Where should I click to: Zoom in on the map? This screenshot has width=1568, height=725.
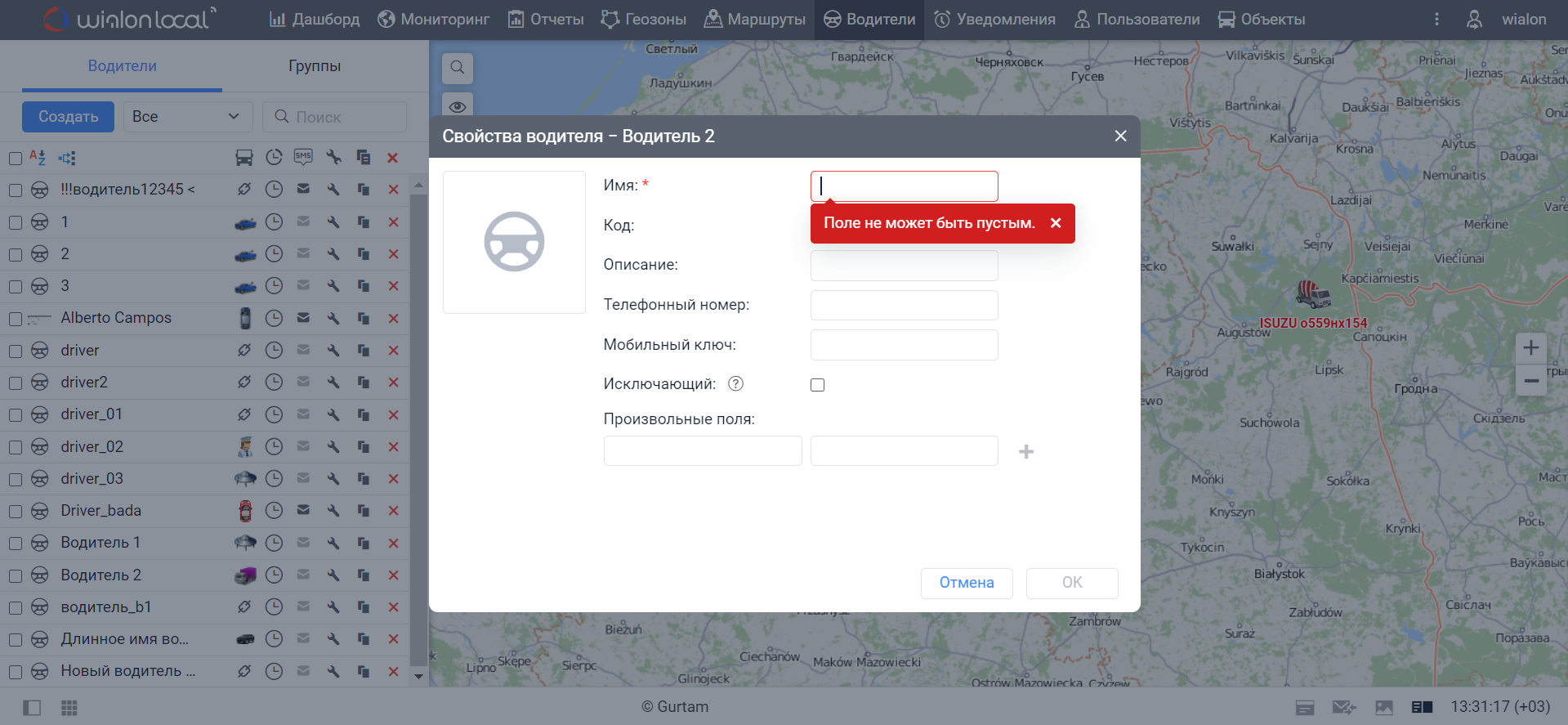click(x=1530, y=348)
